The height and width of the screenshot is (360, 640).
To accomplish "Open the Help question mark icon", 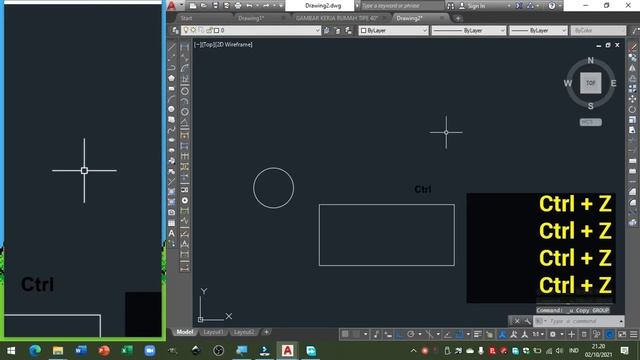I will coord(552,6).
